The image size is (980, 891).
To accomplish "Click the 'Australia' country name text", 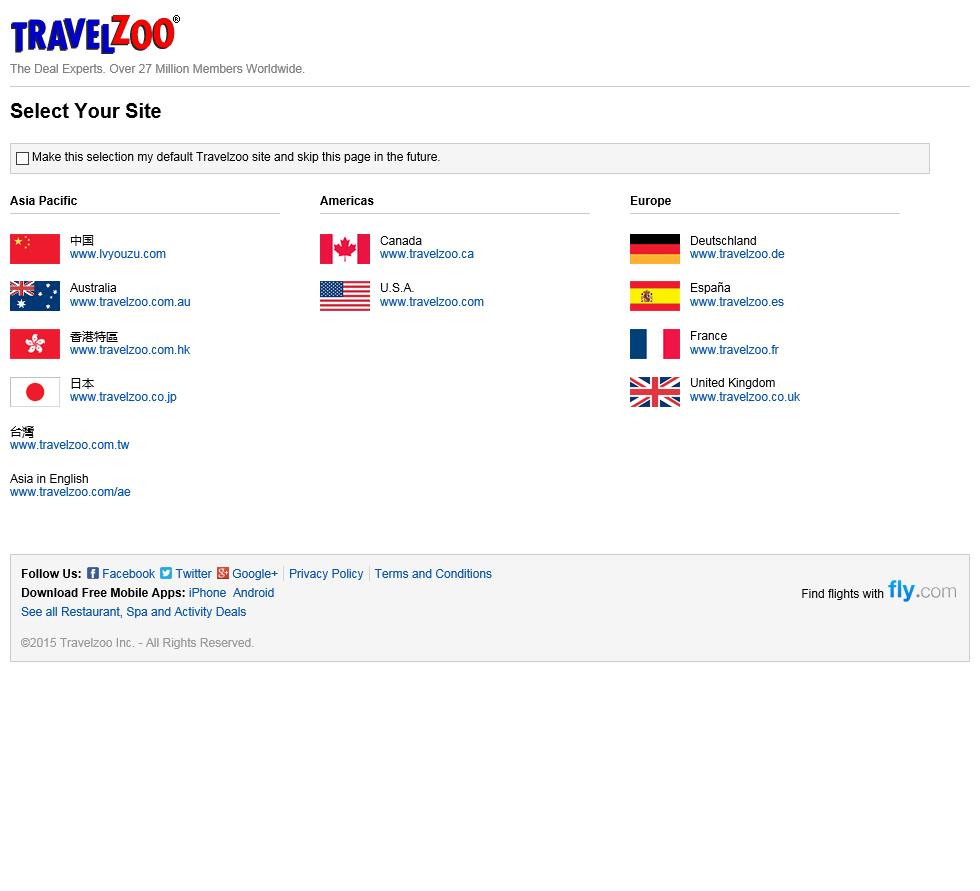I will point(93,287).
